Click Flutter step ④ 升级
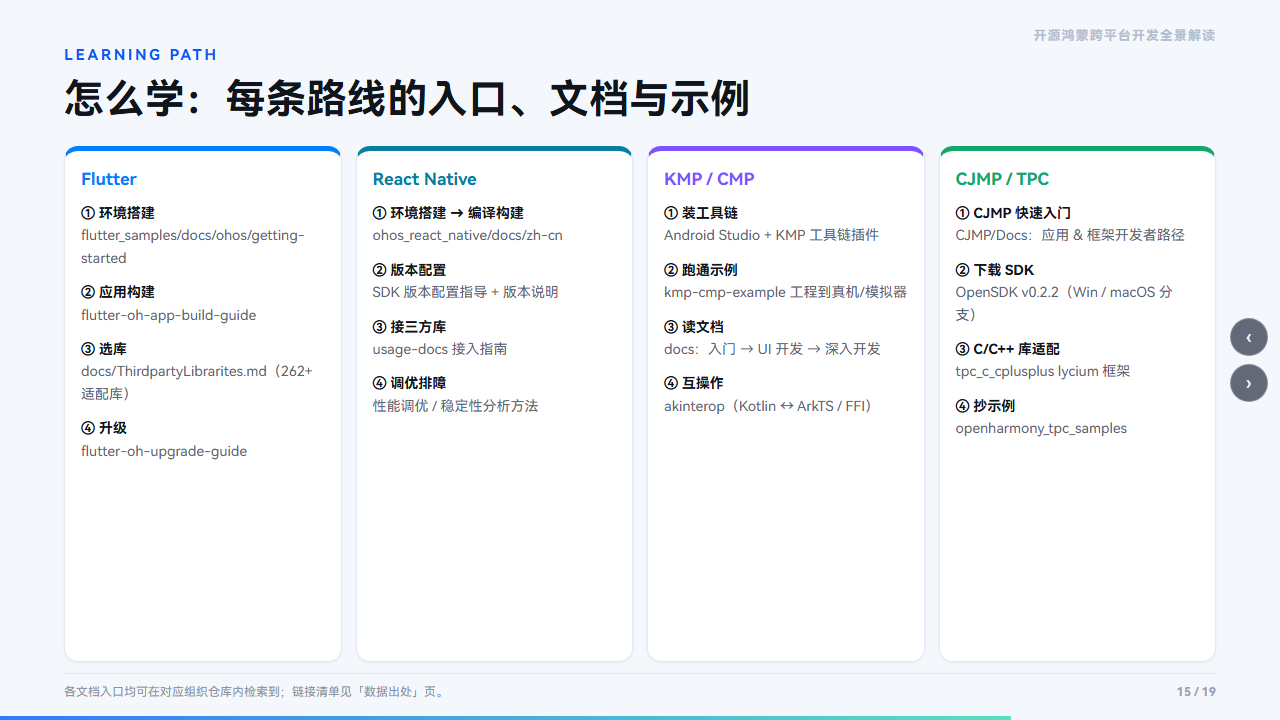This screenshot has width=1280, height=720. [104, 428]
